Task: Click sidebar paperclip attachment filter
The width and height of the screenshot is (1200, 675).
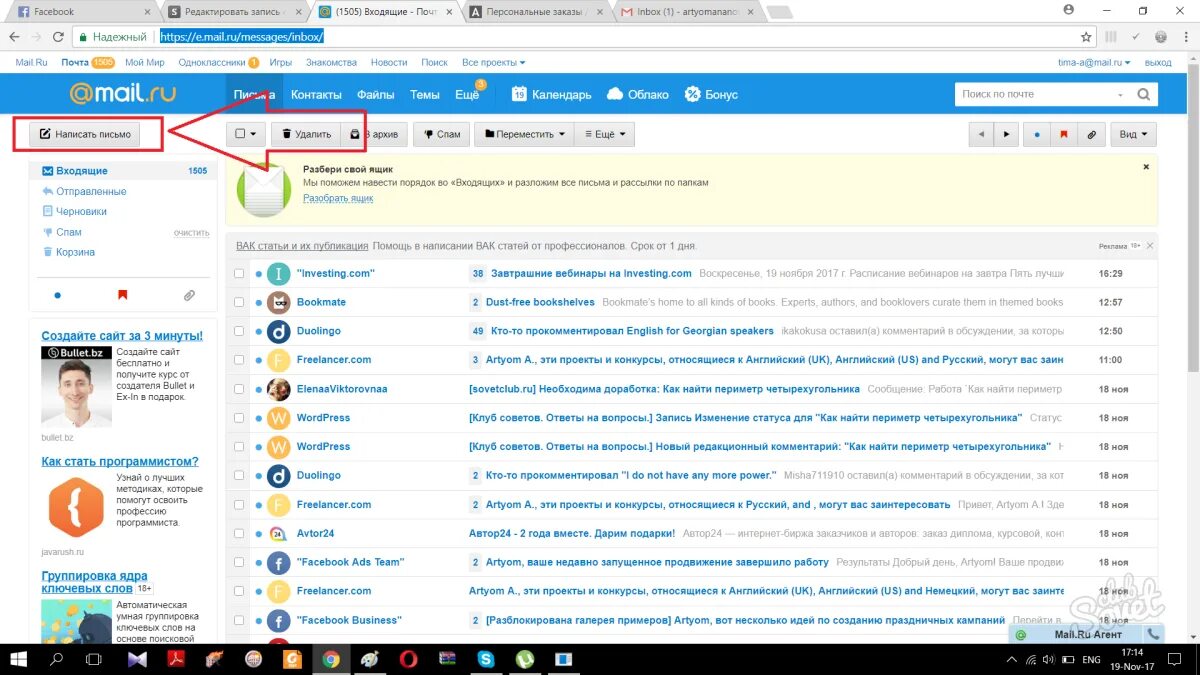Action: click(x=188, y=295)
